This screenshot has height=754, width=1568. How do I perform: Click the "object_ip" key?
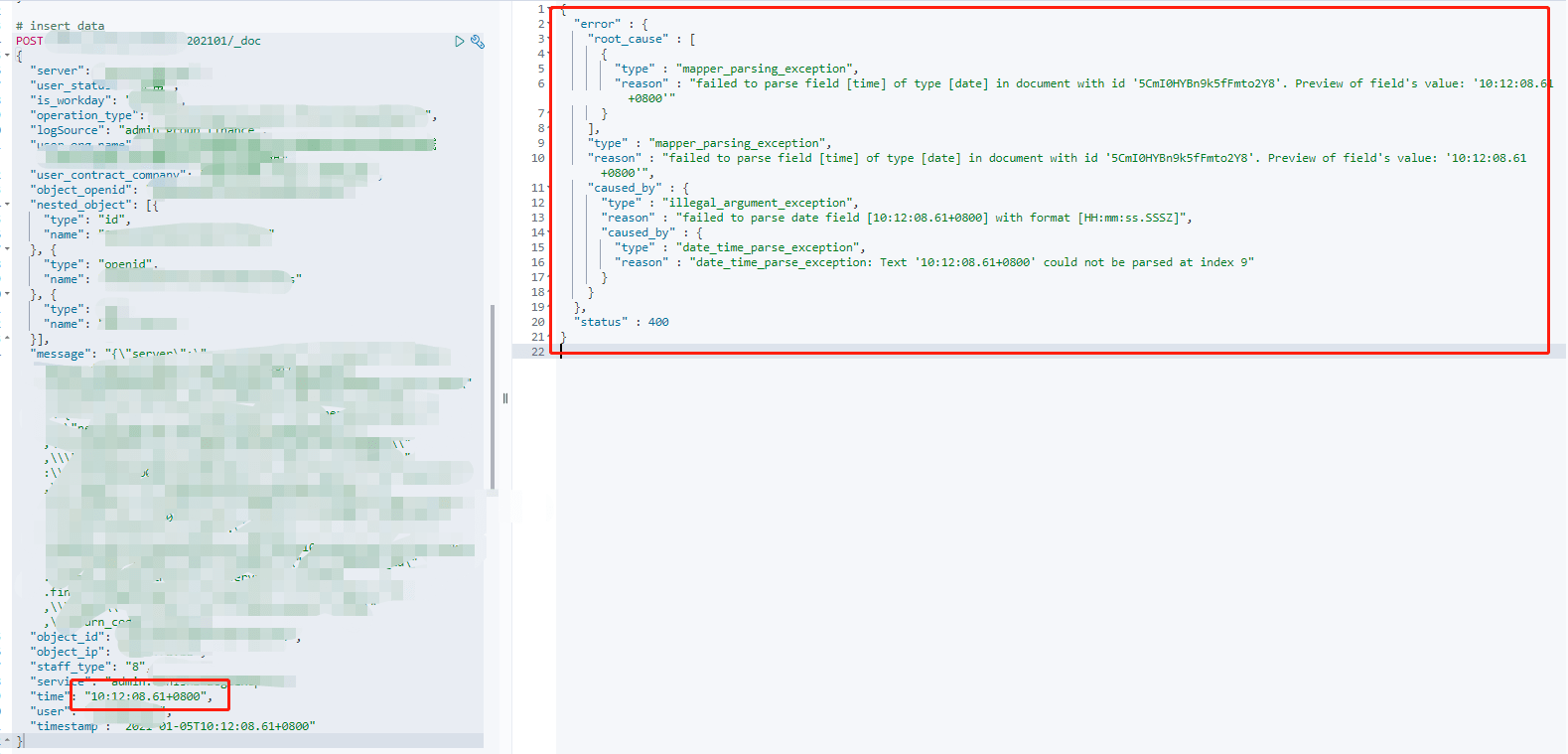point(67,652)
